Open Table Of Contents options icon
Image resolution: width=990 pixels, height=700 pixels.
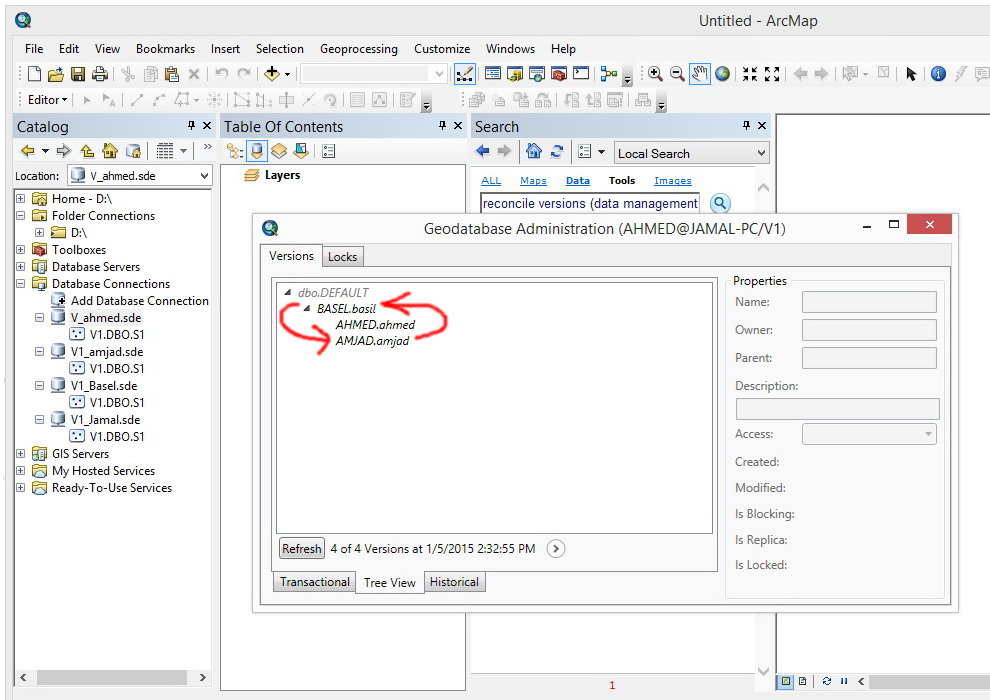coord(328,151)
